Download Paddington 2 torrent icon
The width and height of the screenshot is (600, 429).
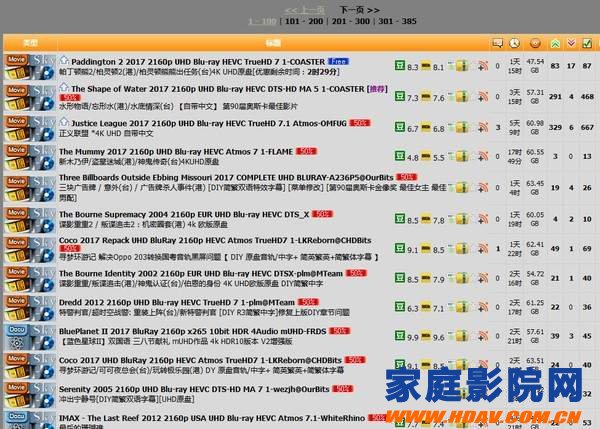click(x=462, y=66)
